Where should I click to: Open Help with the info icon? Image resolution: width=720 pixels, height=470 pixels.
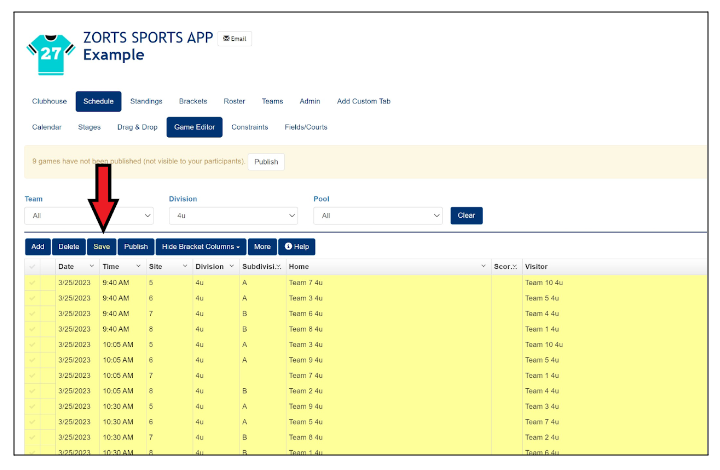tap(297, 246)
